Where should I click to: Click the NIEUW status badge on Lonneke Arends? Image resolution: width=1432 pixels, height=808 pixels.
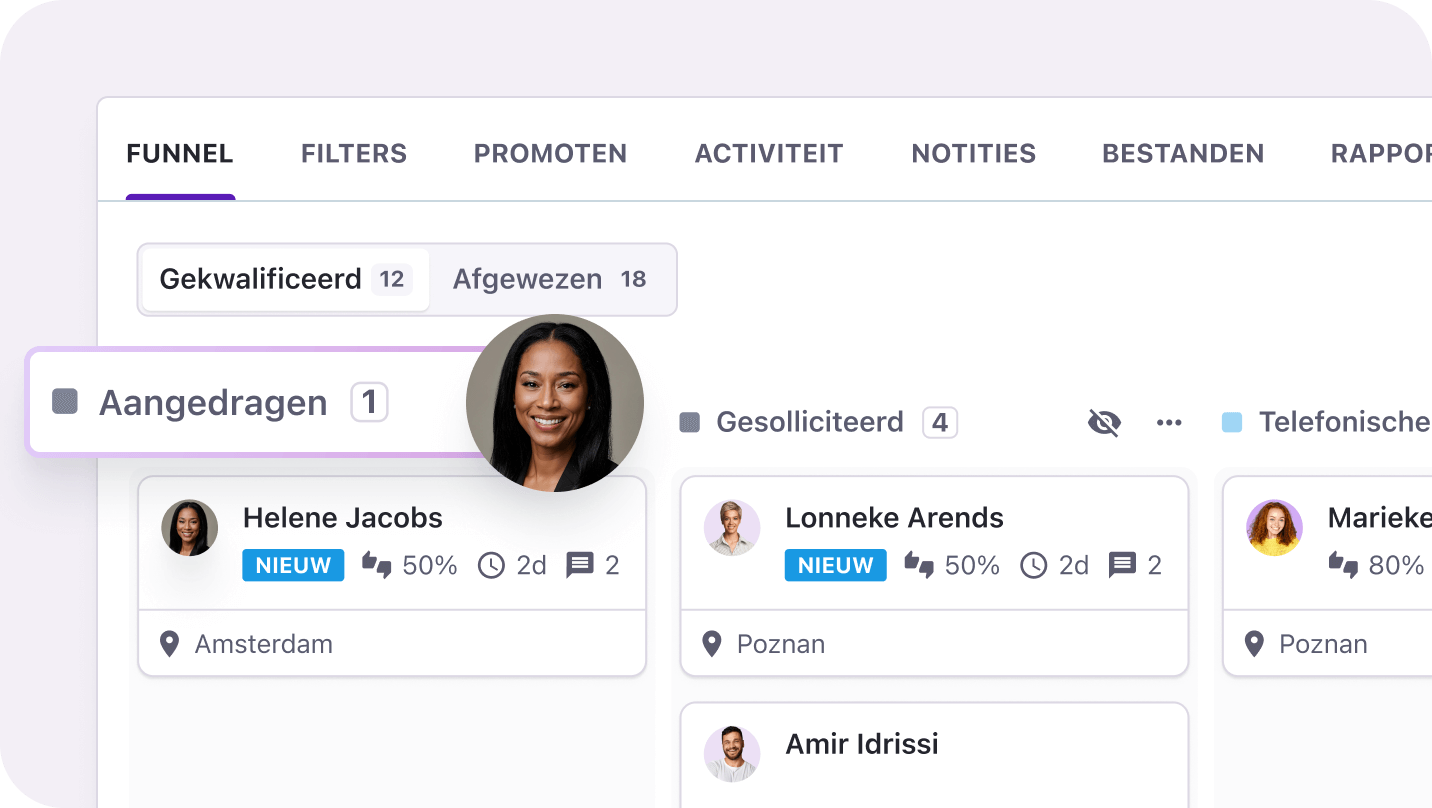point(835,565)
